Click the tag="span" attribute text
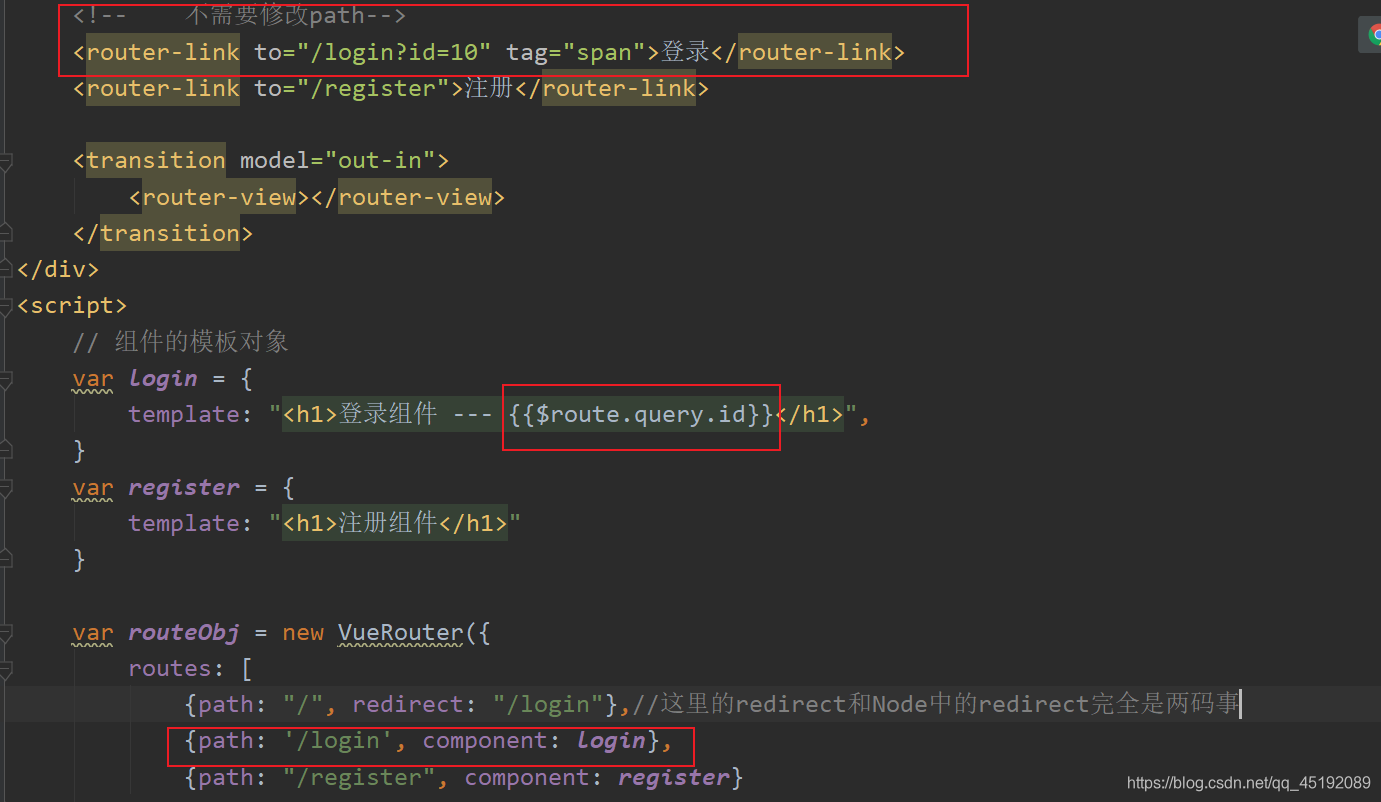The image size is (1381, 802). pos(576,52)
